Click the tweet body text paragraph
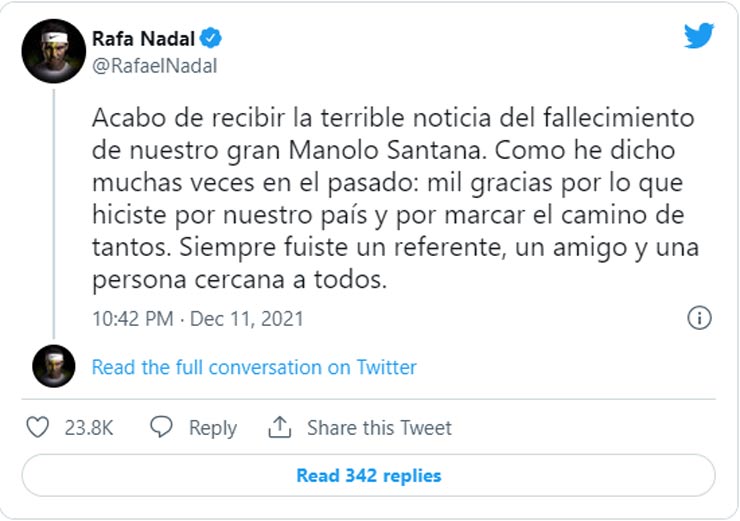Image resolution: width=740 pixels, height=521 pixels. pos(392,198)
